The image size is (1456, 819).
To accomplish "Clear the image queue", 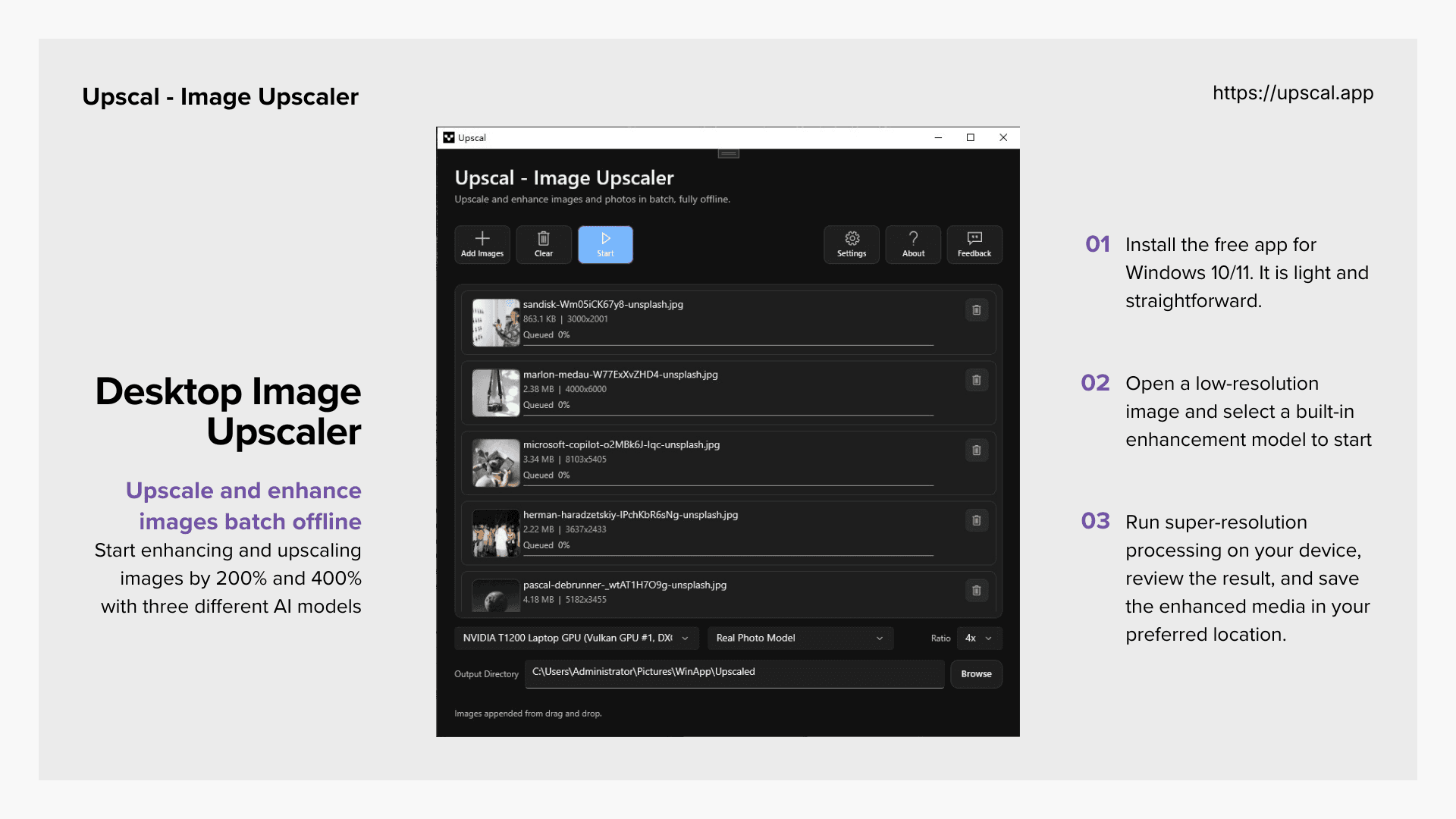I will point(544,244).
